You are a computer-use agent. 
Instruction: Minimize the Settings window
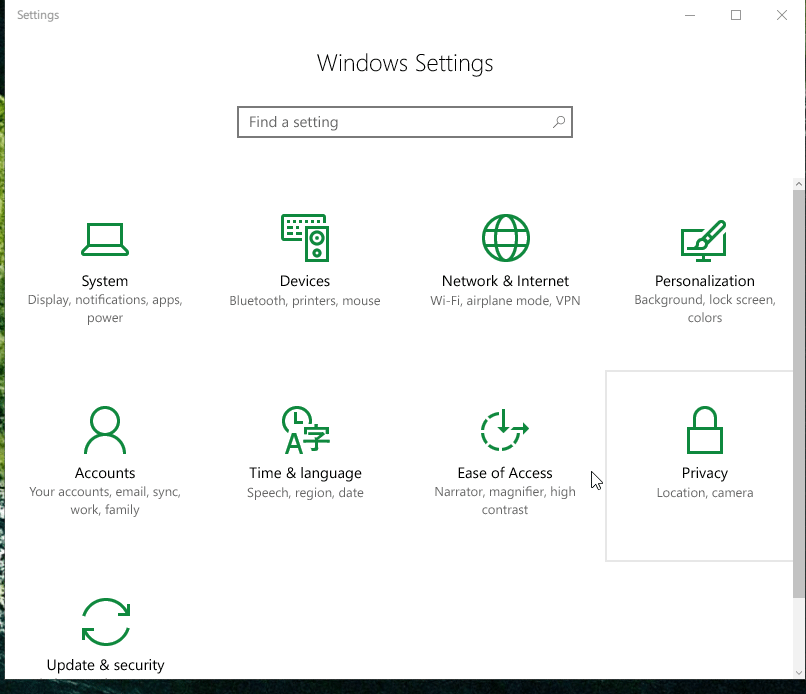coord(690,15)
